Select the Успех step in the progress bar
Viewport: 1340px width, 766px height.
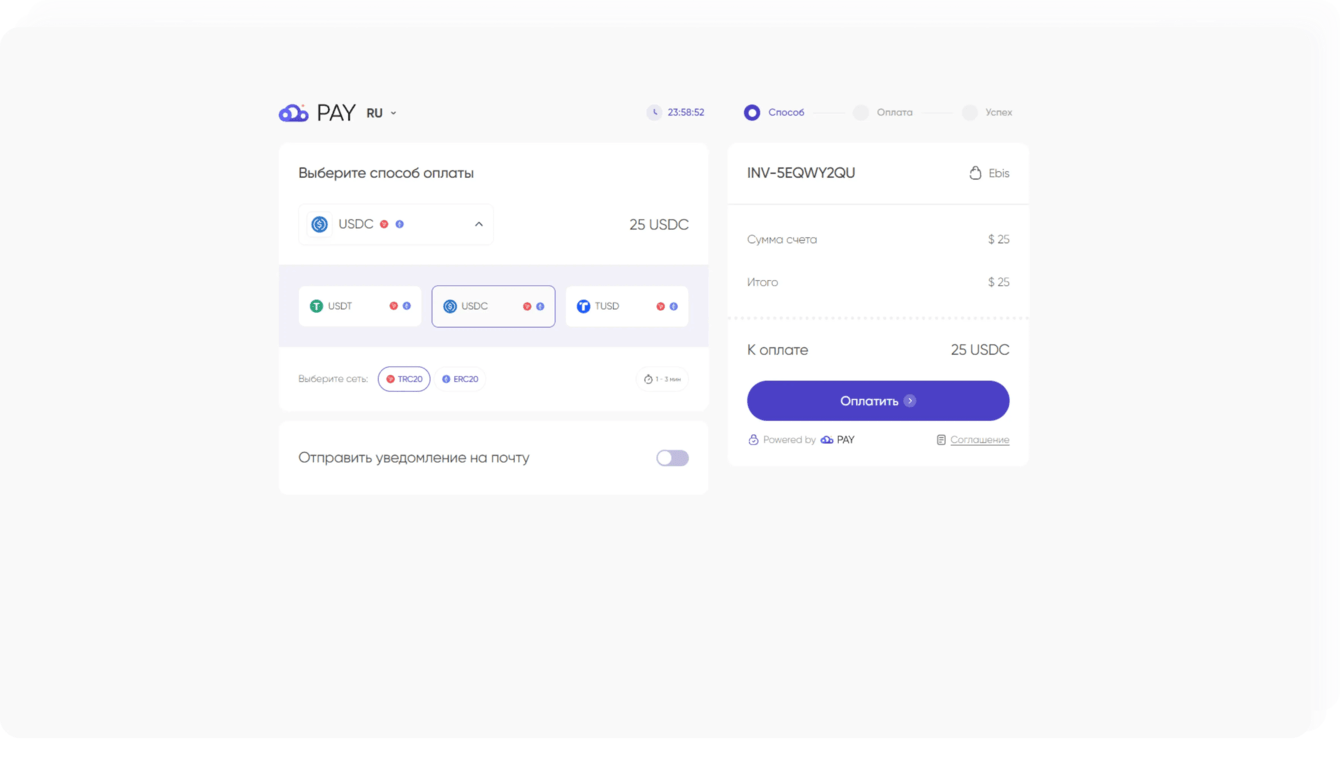tap(987, 112)
